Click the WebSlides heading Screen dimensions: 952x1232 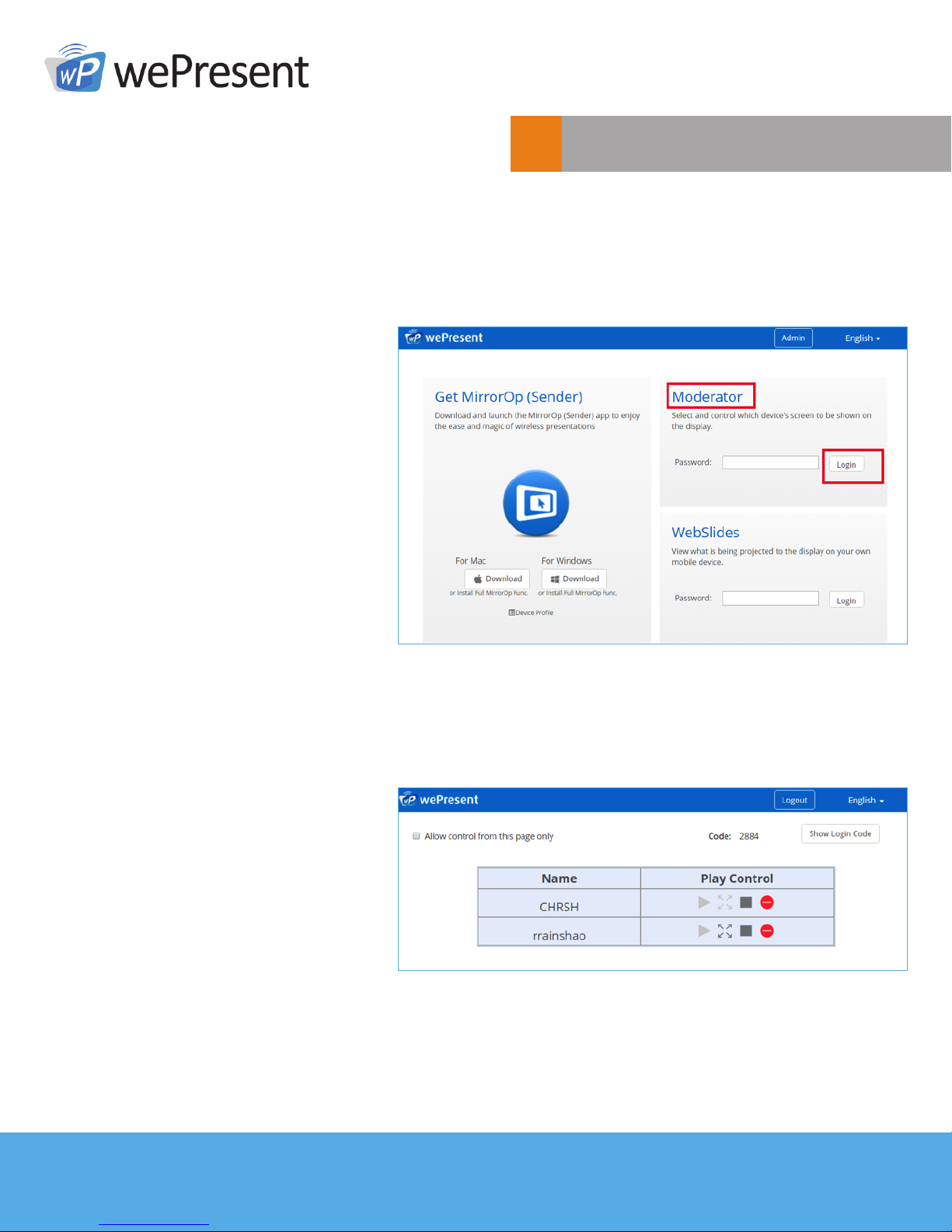(706, 532)
